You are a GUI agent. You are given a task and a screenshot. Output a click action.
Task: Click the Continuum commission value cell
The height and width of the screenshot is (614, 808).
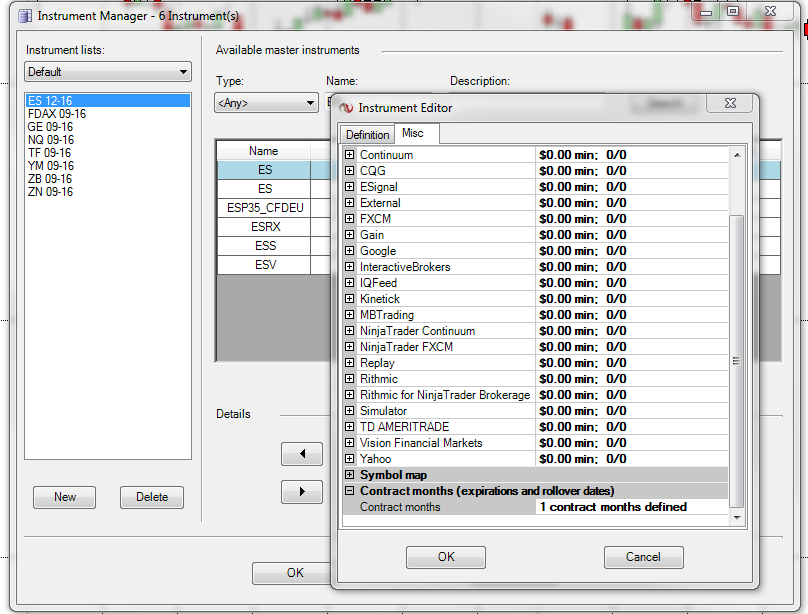(632, 155)
